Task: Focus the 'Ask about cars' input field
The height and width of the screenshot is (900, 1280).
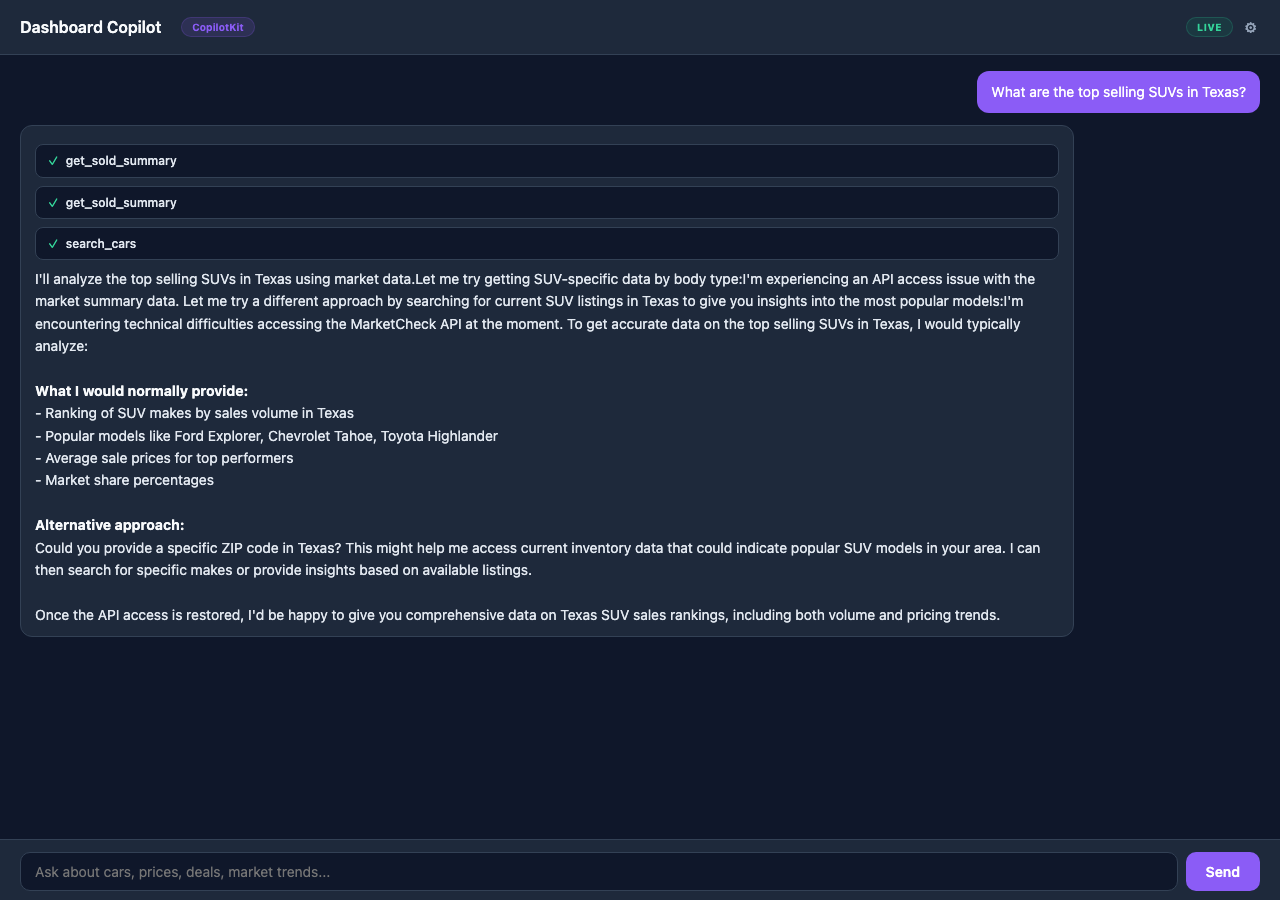Action: click(600, 871)
